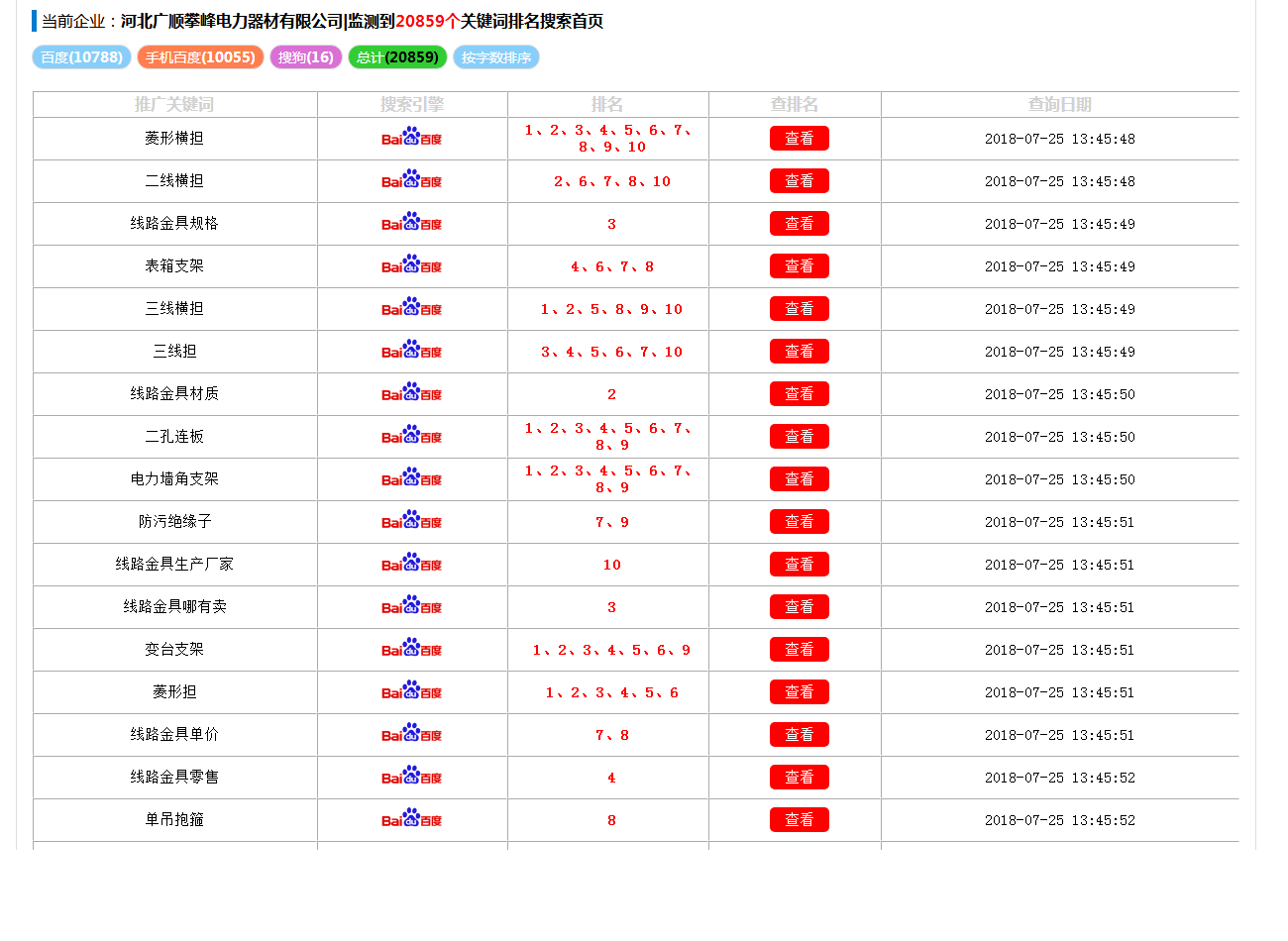
Task: Select the 百度(10788) filter tab
Action: tap(81, 57)
